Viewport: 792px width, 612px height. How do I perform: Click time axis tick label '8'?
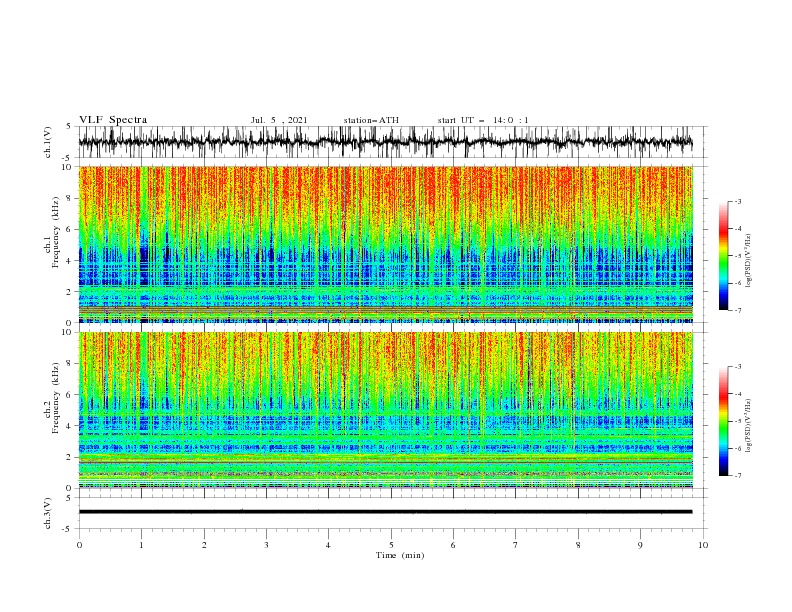[x=578, y=545]
